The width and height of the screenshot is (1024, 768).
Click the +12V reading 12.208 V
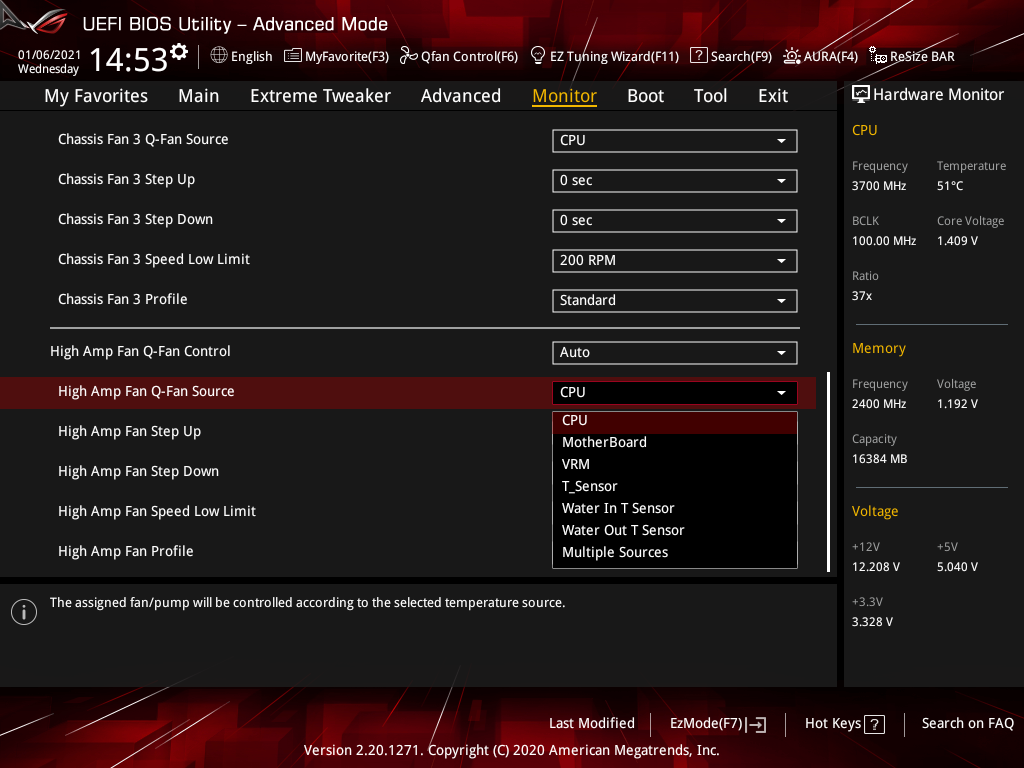(875, 567)
